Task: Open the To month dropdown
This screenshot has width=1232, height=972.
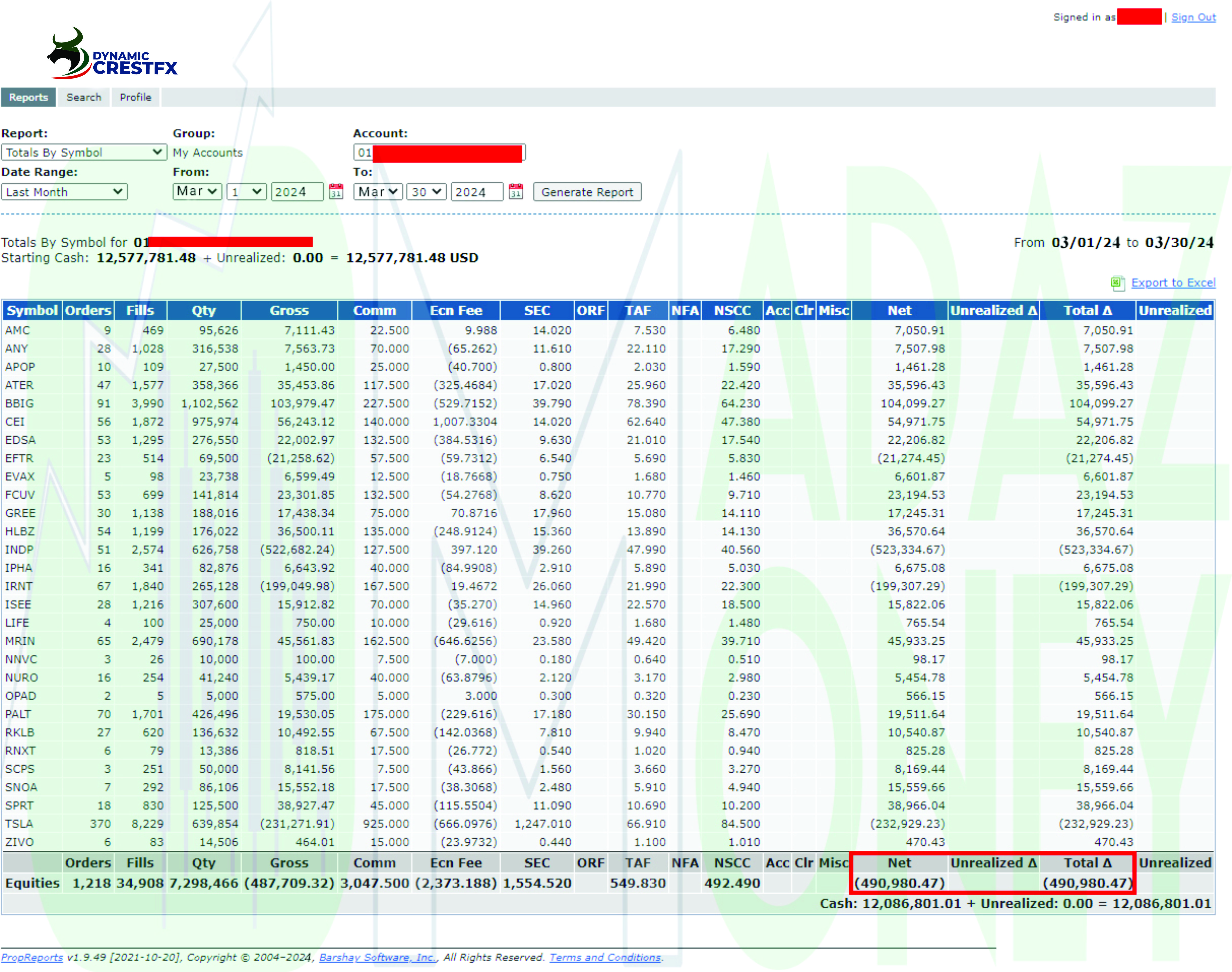Action: tap(378, 192)
